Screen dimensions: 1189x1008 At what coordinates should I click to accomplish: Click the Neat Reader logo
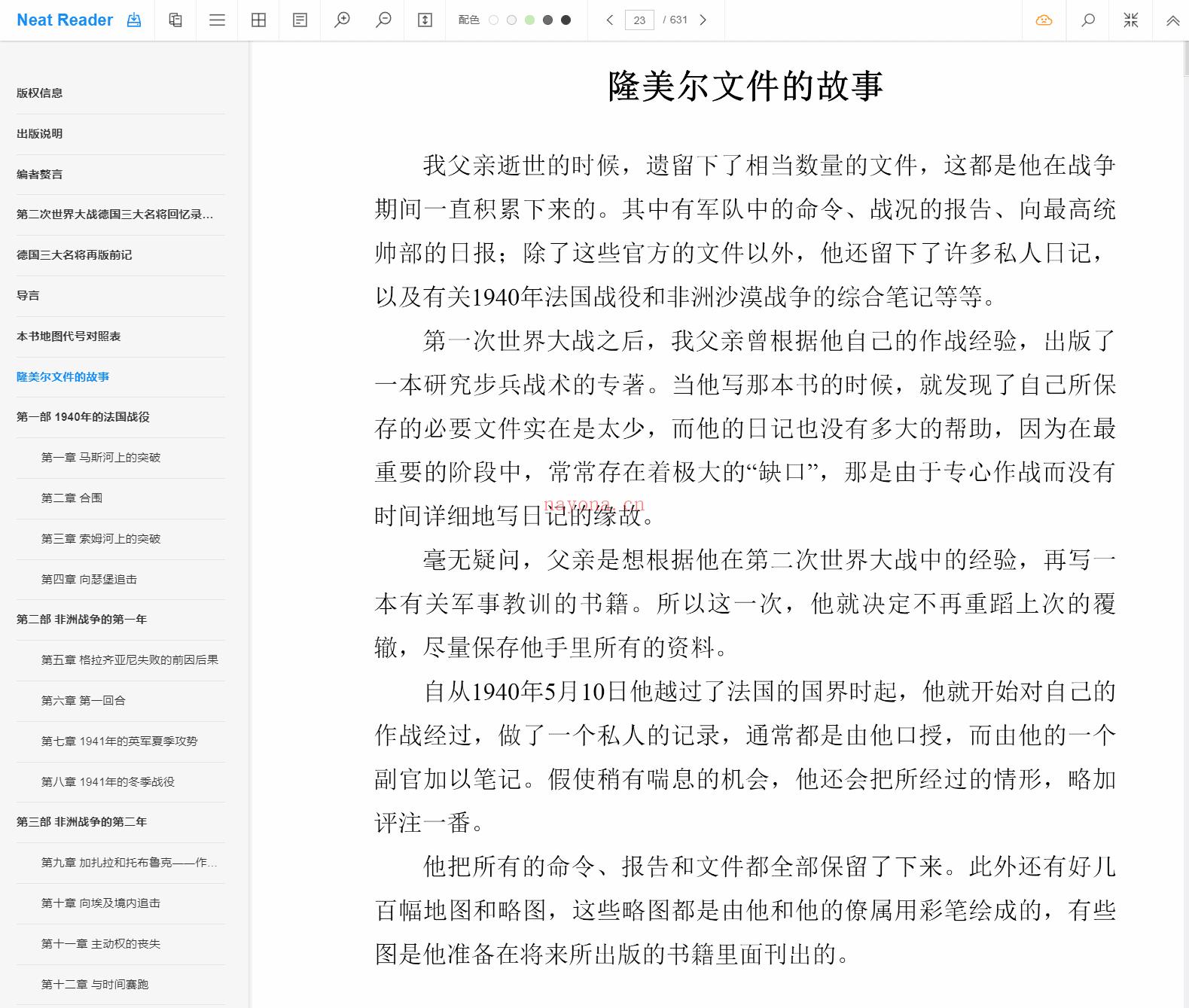point(65,20)
